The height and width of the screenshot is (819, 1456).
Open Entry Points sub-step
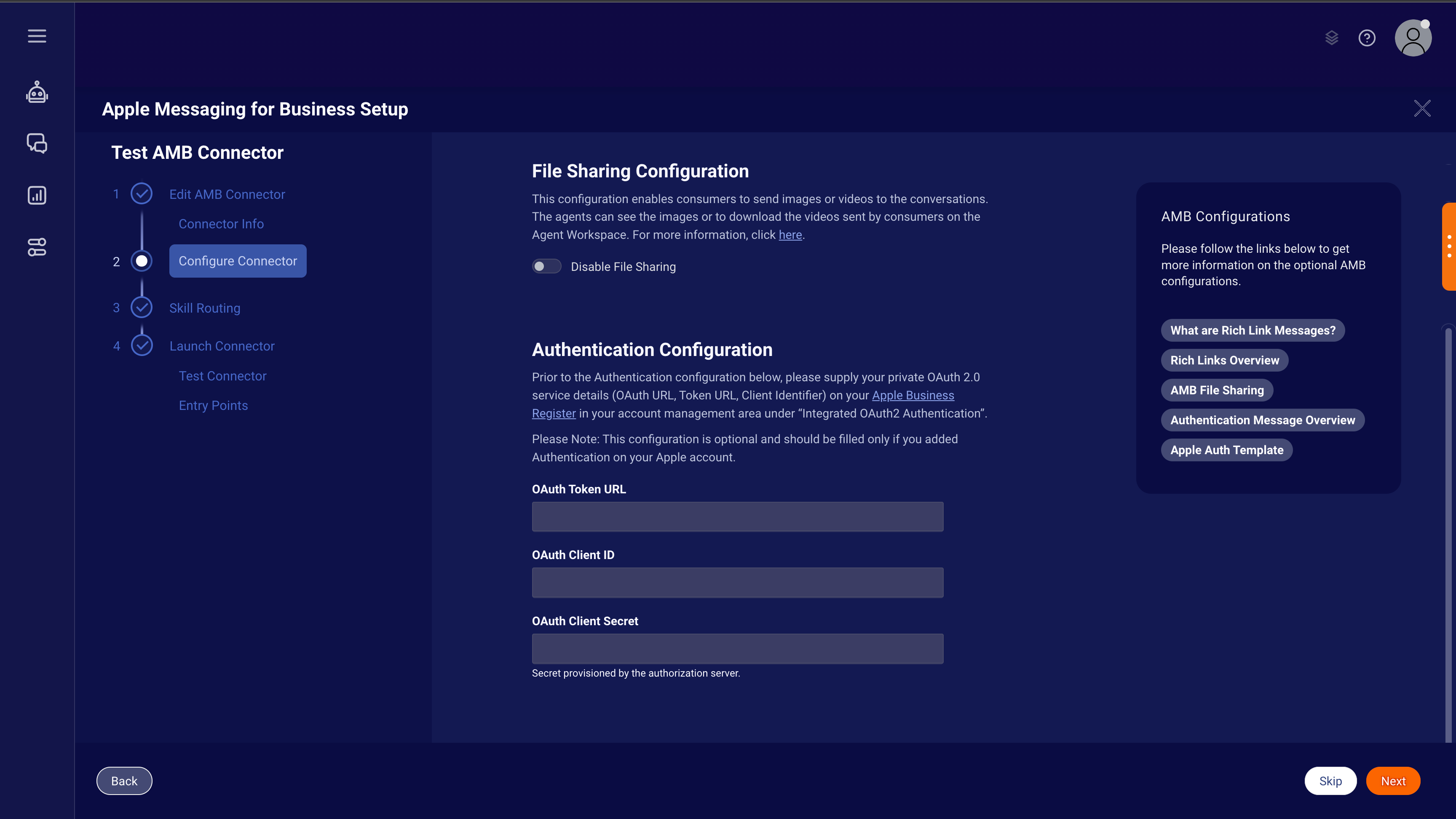point(213,405)
